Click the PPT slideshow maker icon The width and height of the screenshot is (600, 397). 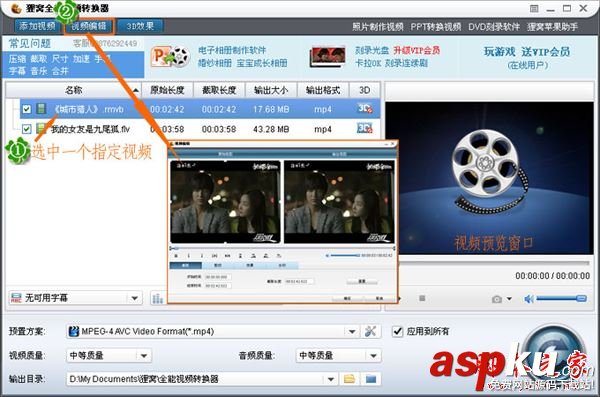(x=170, y=57)
